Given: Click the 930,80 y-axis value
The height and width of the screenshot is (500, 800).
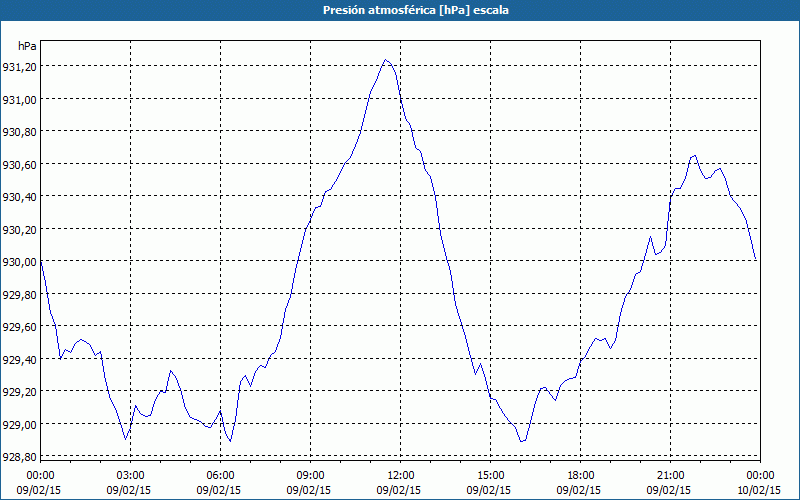Looking at the screenshot, I should point(19,132).
